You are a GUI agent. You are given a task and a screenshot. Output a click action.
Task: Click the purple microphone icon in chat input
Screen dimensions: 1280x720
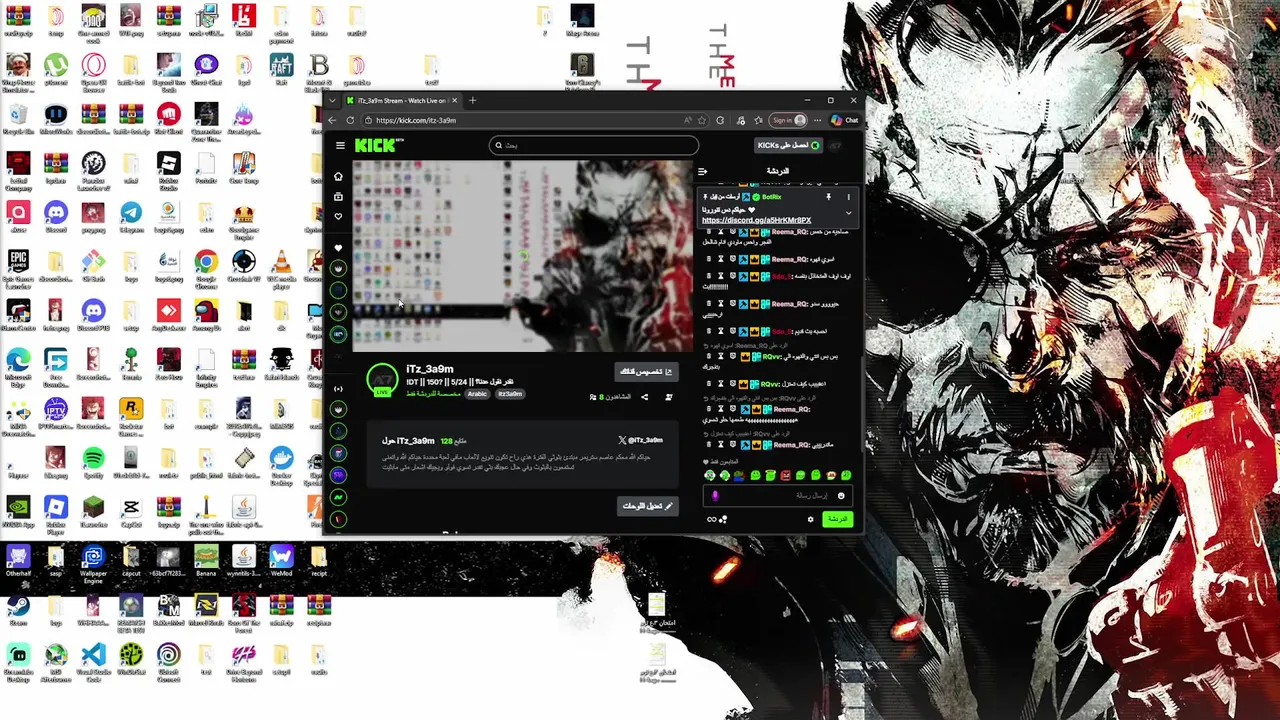coord(715,496)
